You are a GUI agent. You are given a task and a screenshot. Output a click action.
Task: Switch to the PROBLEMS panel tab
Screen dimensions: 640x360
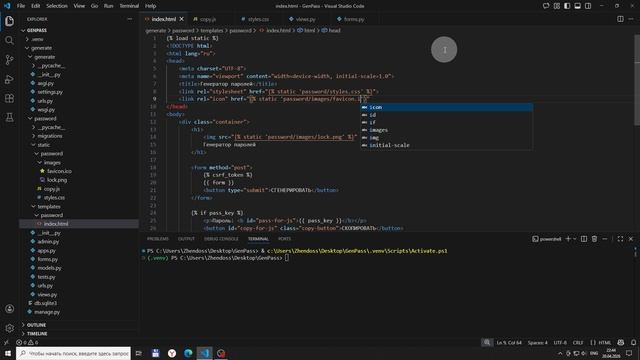[x=158, y=239]
